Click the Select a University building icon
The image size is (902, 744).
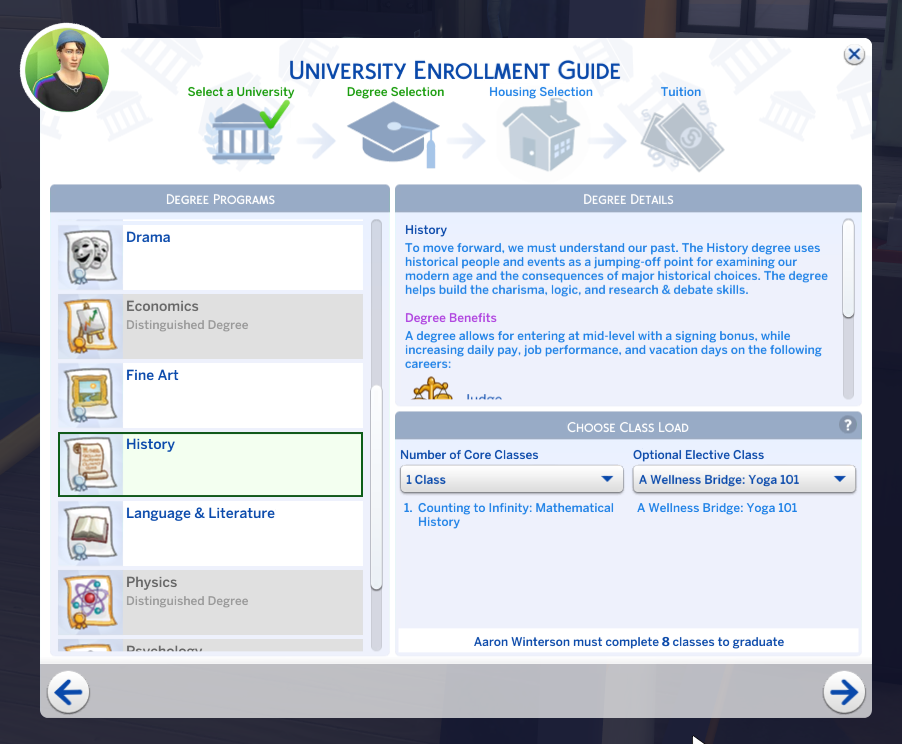pyautogui.click(x=243, y=133)
